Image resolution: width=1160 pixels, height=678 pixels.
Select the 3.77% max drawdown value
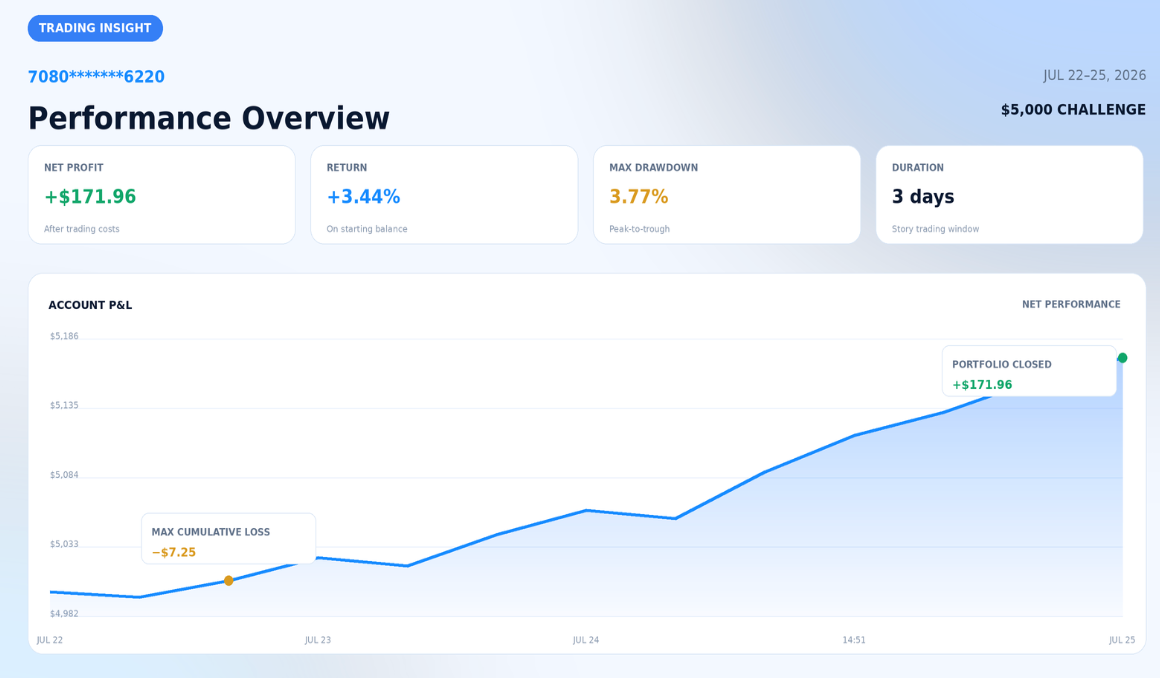[638, 197]
